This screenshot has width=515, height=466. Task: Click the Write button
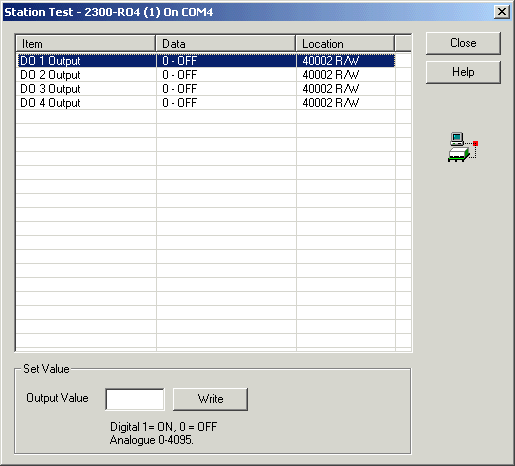(x=210, y=399)
